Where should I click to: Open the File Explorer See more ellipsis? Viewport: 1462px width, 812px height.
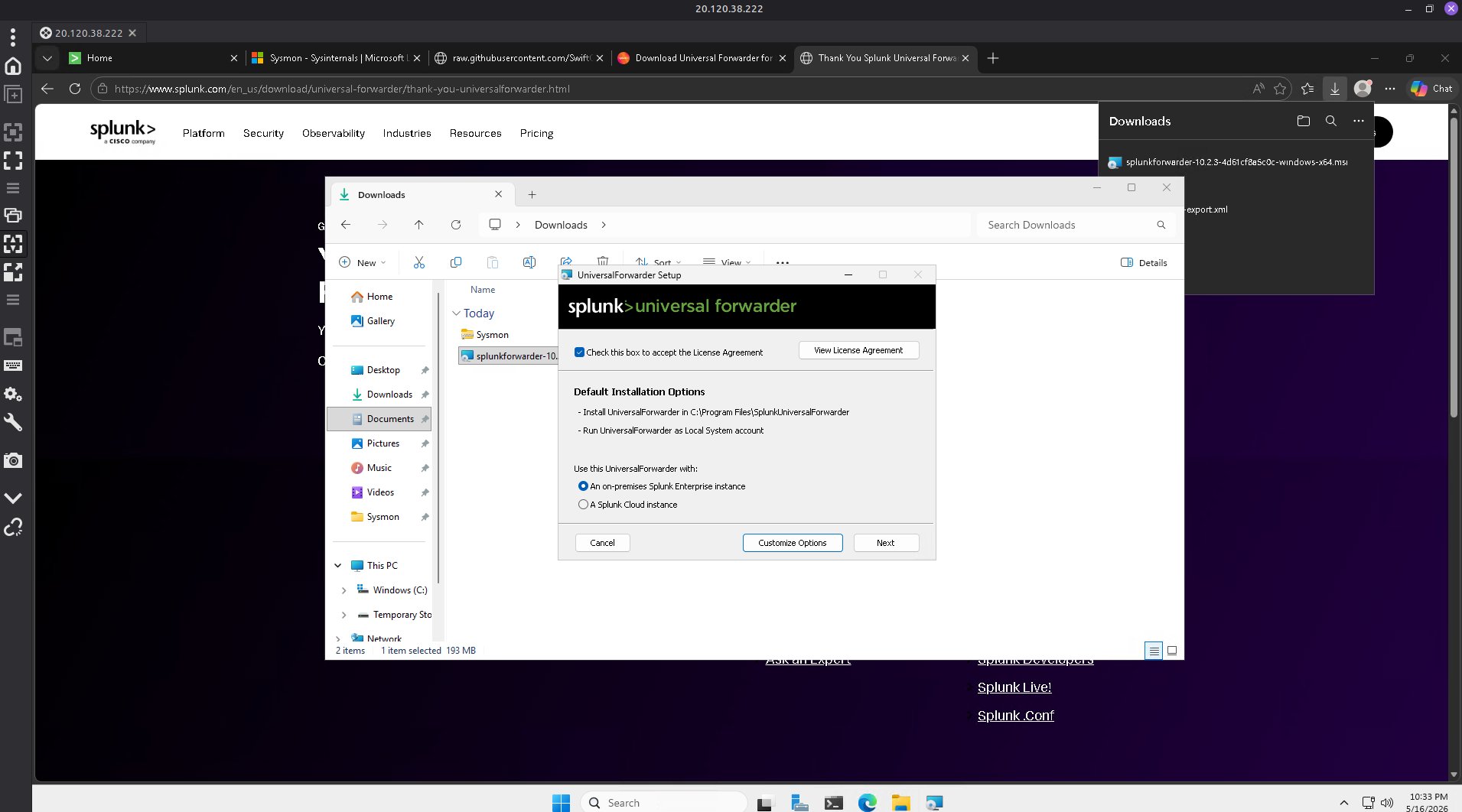click(782, 262)
